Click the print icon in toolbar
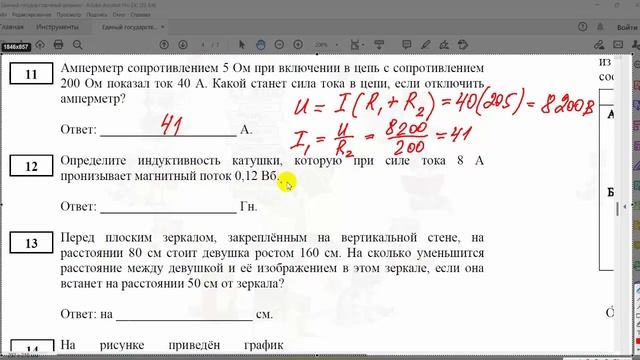 [58, 44]
